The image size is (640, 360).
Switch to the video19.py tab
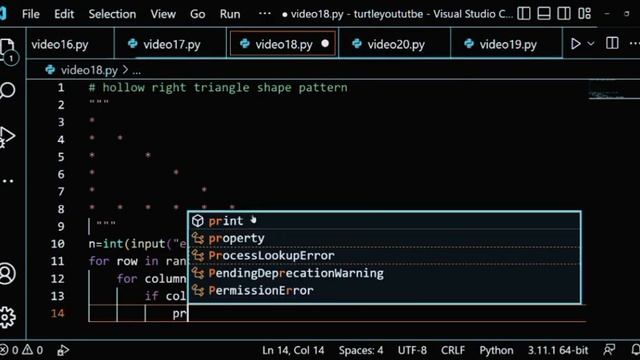[x=507, y=44]
